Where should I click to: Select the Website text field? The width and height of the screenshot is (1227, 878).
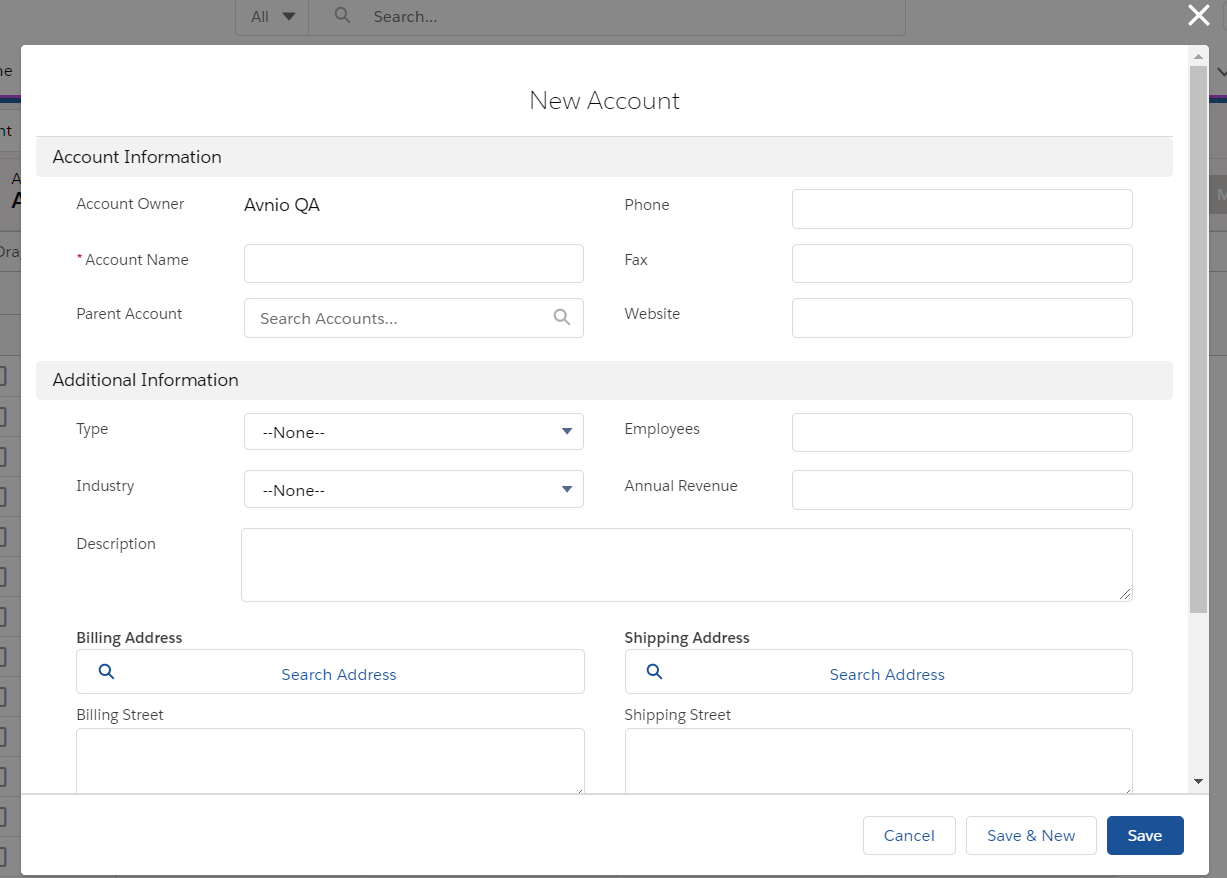coord(961,318)
